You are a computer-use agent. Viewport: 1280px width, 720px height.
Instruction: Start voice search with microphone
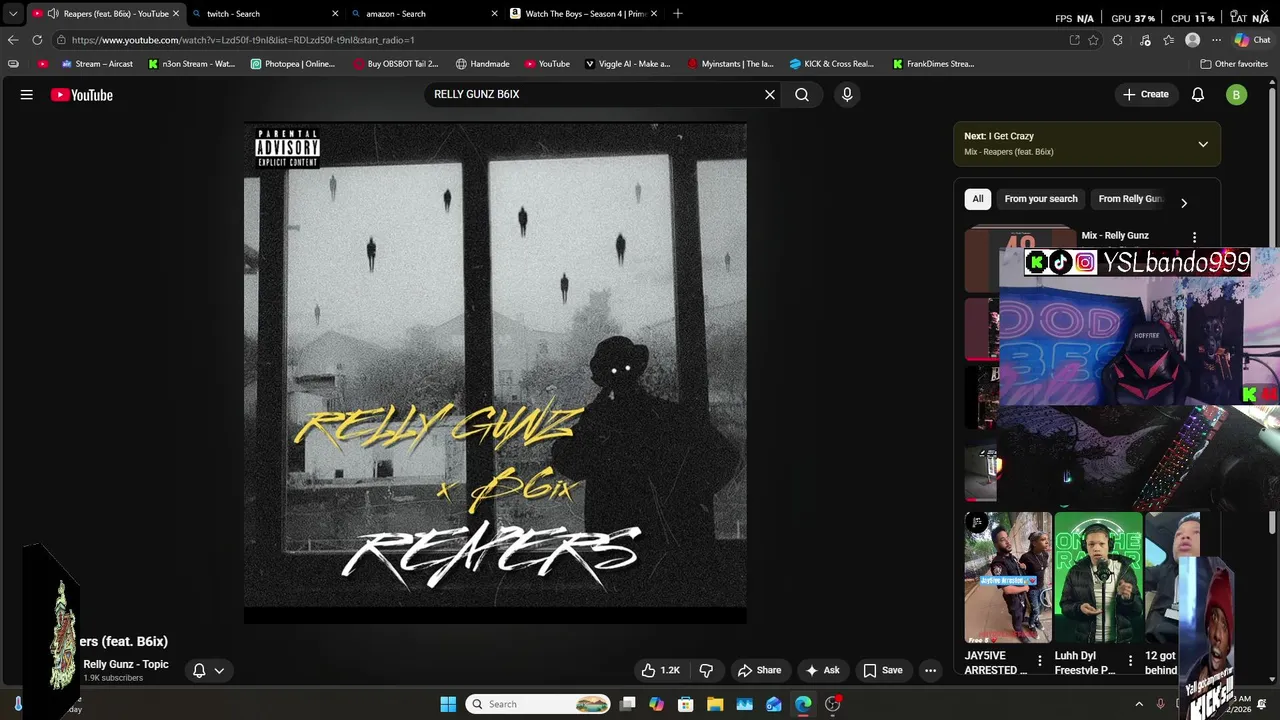coord(847,94)
